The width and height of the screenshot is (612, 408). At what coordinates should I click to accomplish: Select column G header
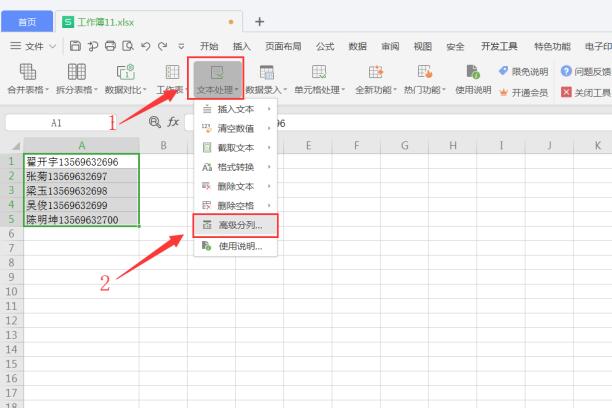(405, 146)
